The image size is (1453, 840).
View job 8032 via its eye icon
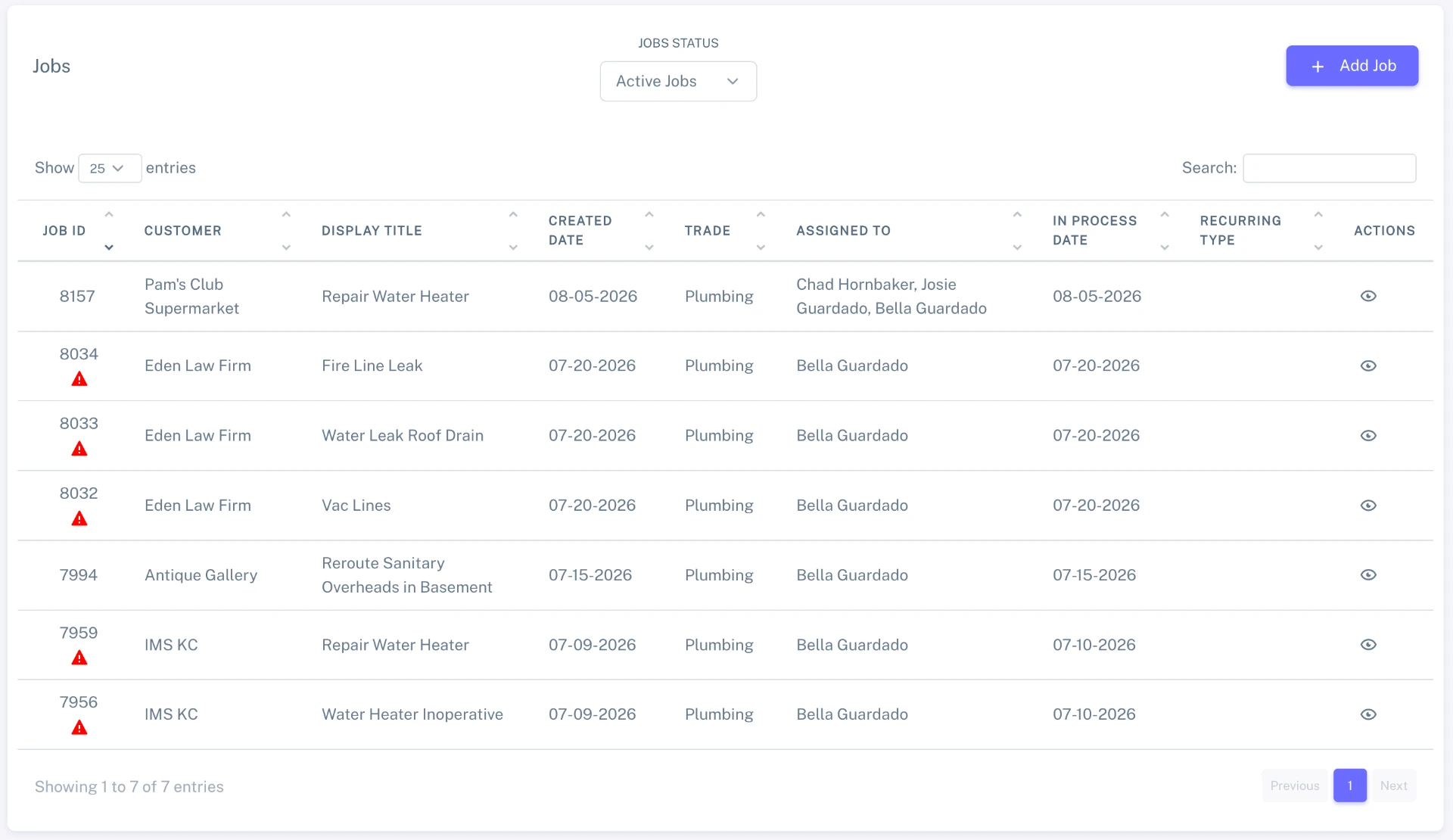pyautogui.click(x=1367, y=505)
